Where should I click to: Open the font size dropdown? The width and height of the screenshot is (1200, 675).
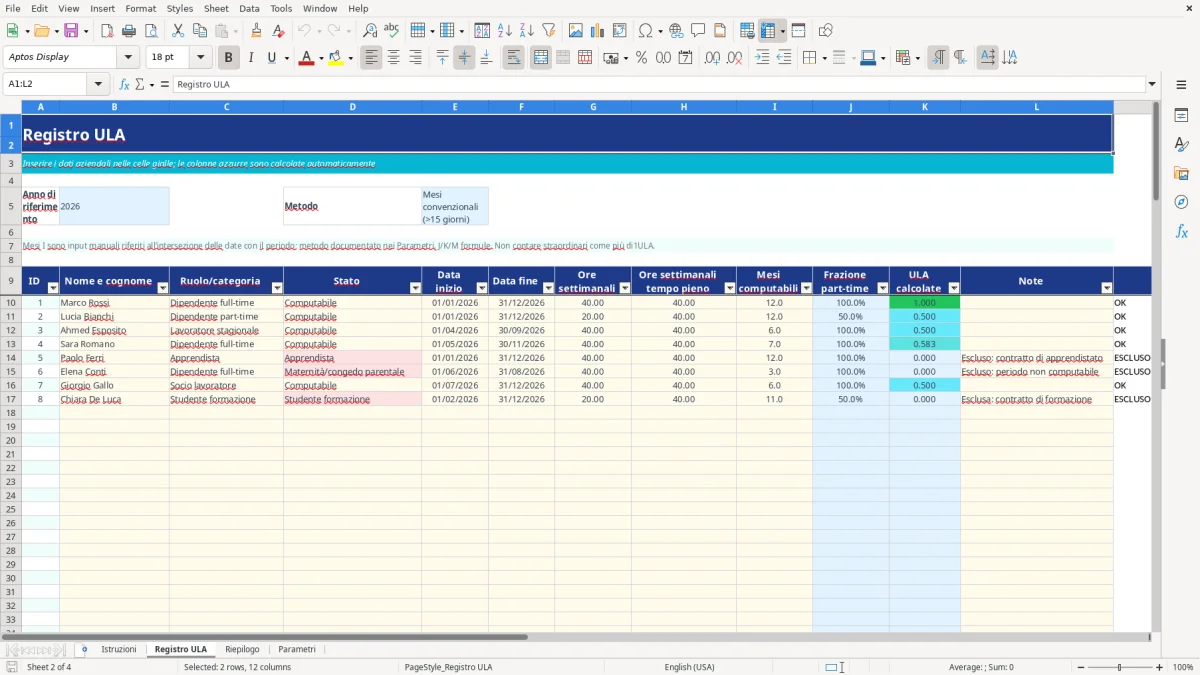tap(201, 58)
